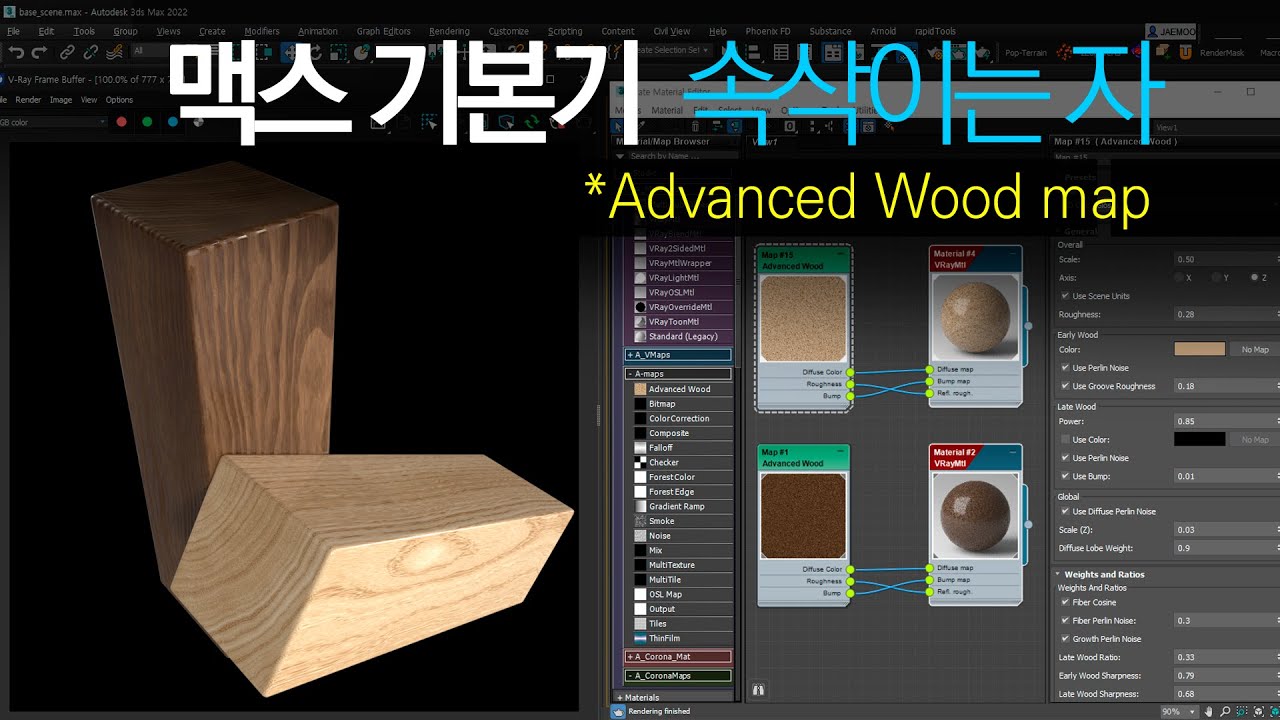Click the Diffuse Color output socket of Map #15
The height and width of the screenshot is (720, 1280).
coord(850,372)
